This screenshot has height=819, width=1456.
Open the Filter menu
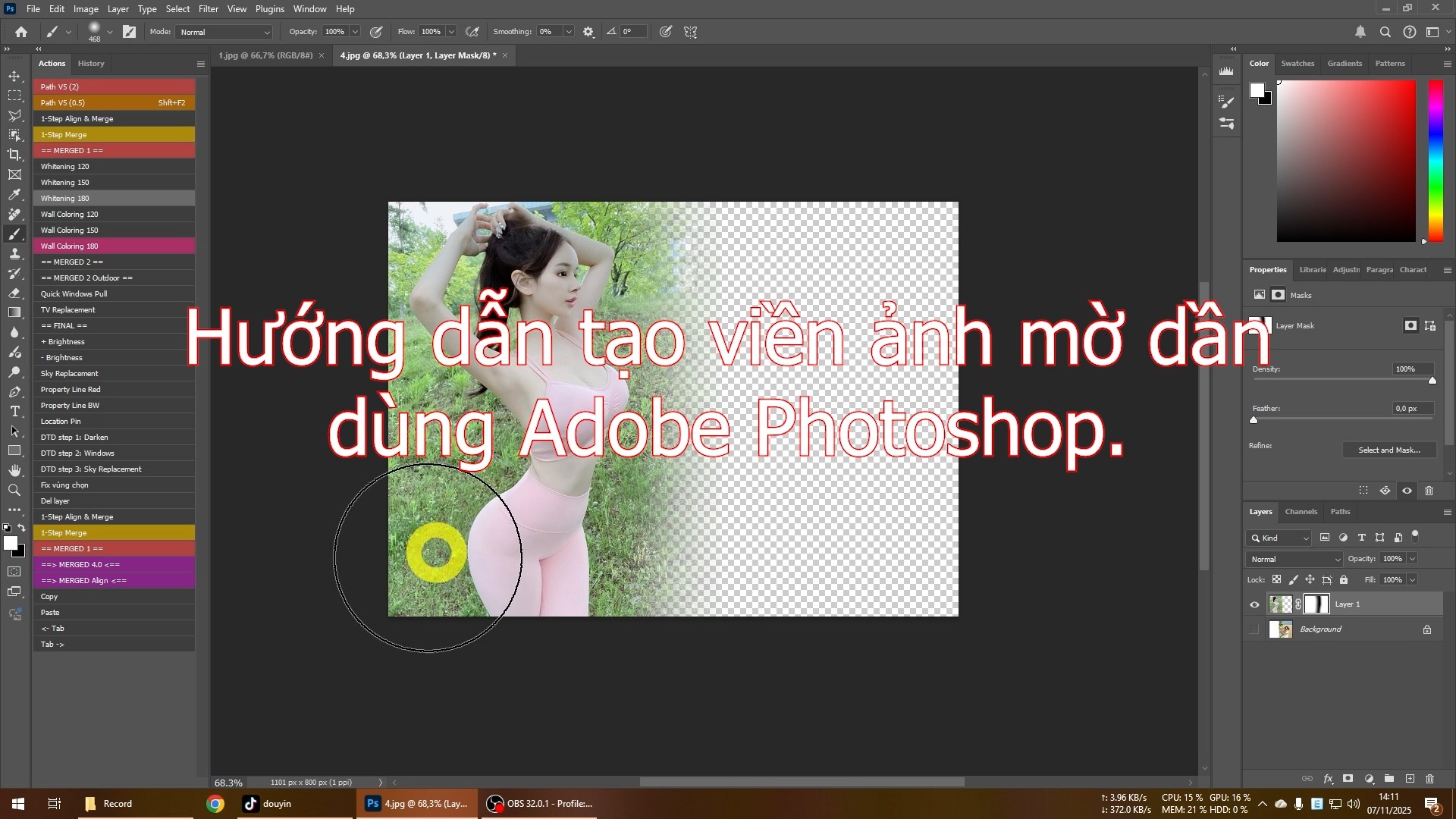[209, 8]
